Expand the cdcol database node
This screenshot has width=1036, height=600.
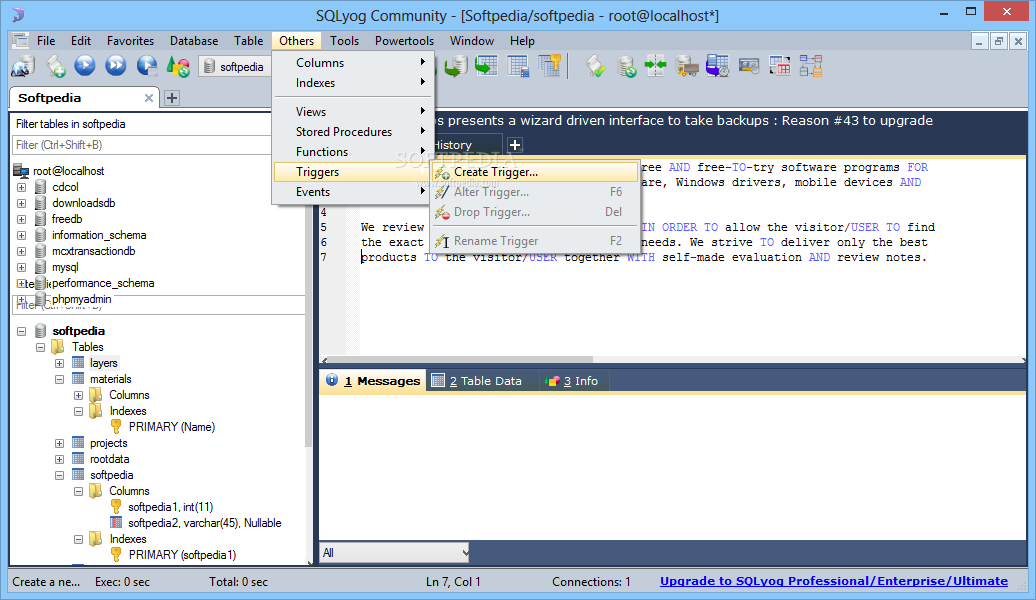(21, 187)
